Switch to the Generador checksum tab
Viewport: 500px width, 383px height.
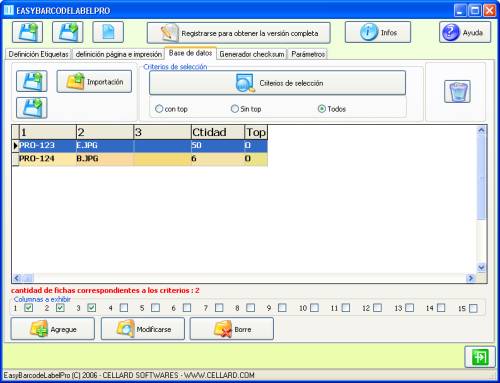(252, 54)
